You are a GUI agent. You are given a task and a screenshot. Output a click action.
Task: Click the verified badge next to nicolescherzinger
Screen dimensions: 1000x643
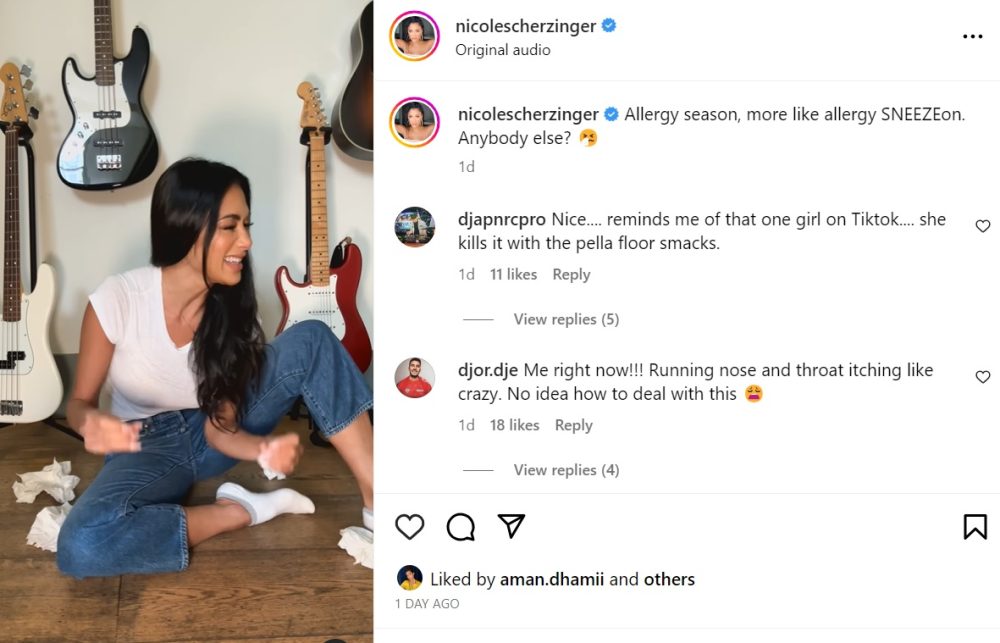tap(611, 25)
